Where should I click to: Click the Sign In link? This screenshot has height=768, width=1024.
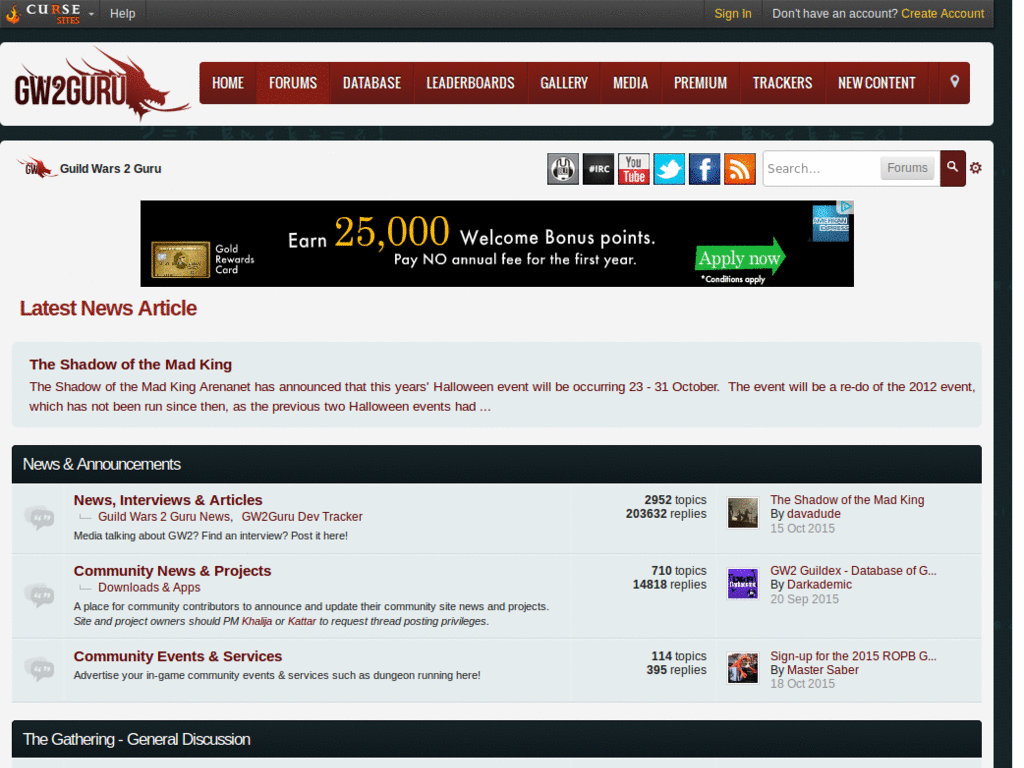pyautogui.click(x=732, y=14)
